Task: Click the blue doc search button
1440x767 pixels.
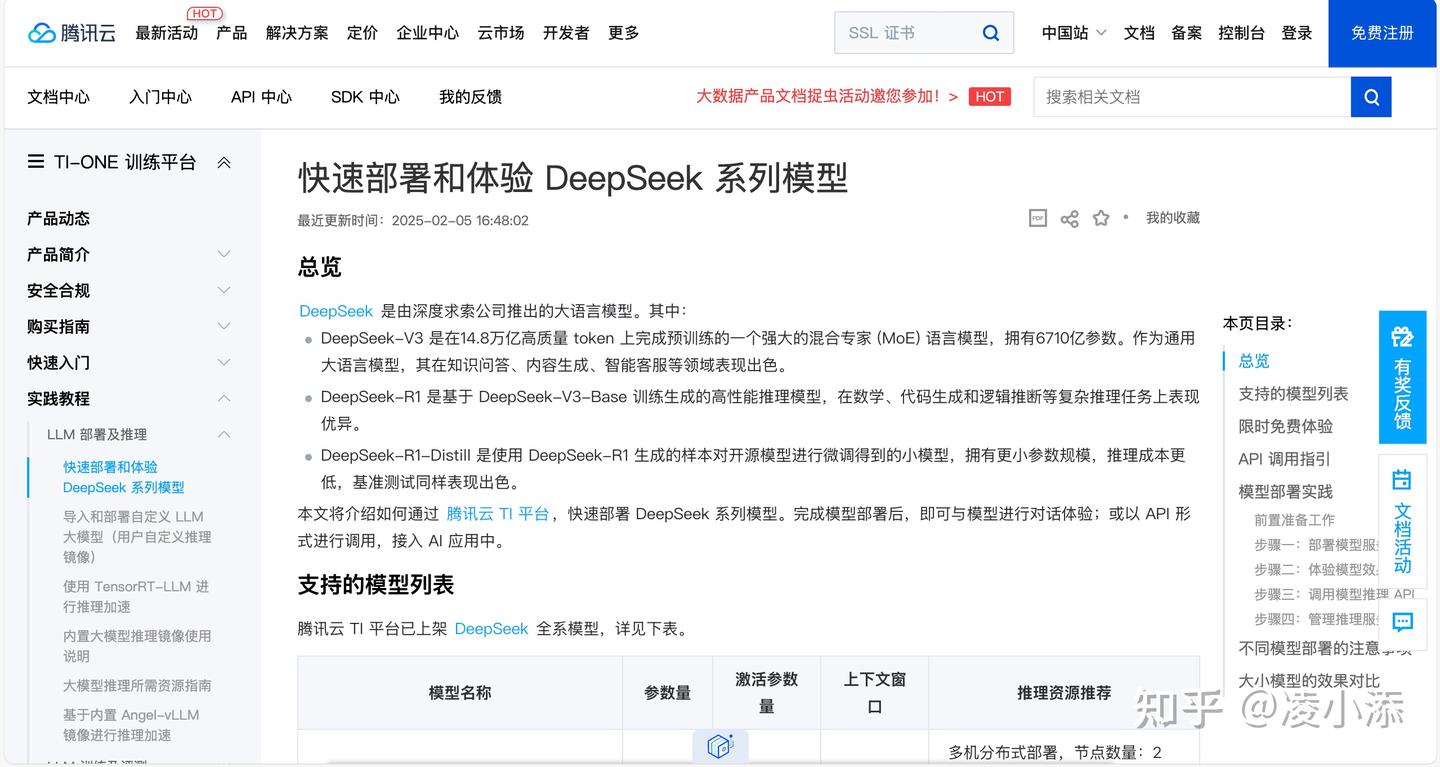Action: [x=1371, y=97]
